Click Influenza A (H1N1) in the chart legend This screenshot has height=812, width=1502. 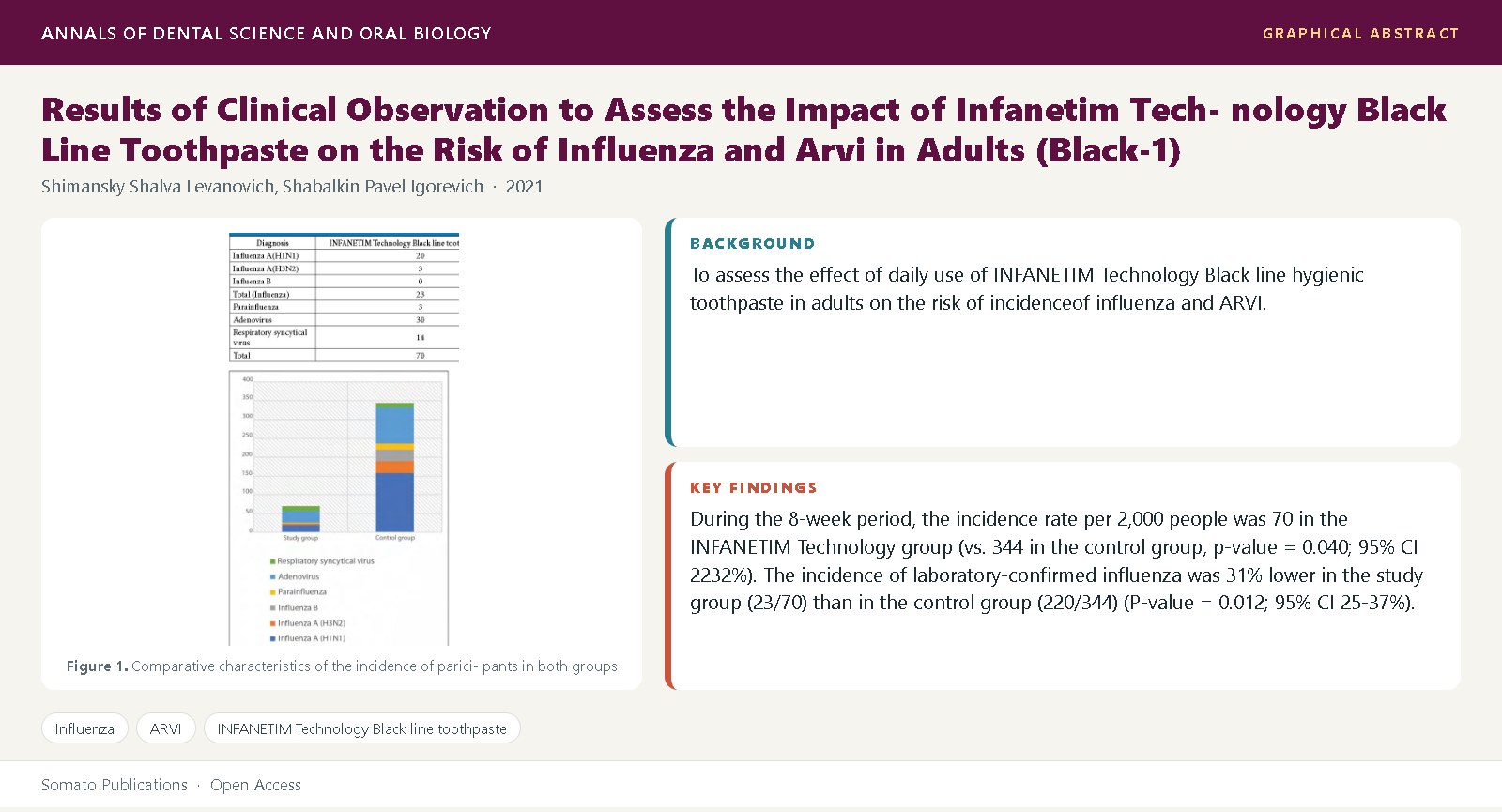coord(308,638)
